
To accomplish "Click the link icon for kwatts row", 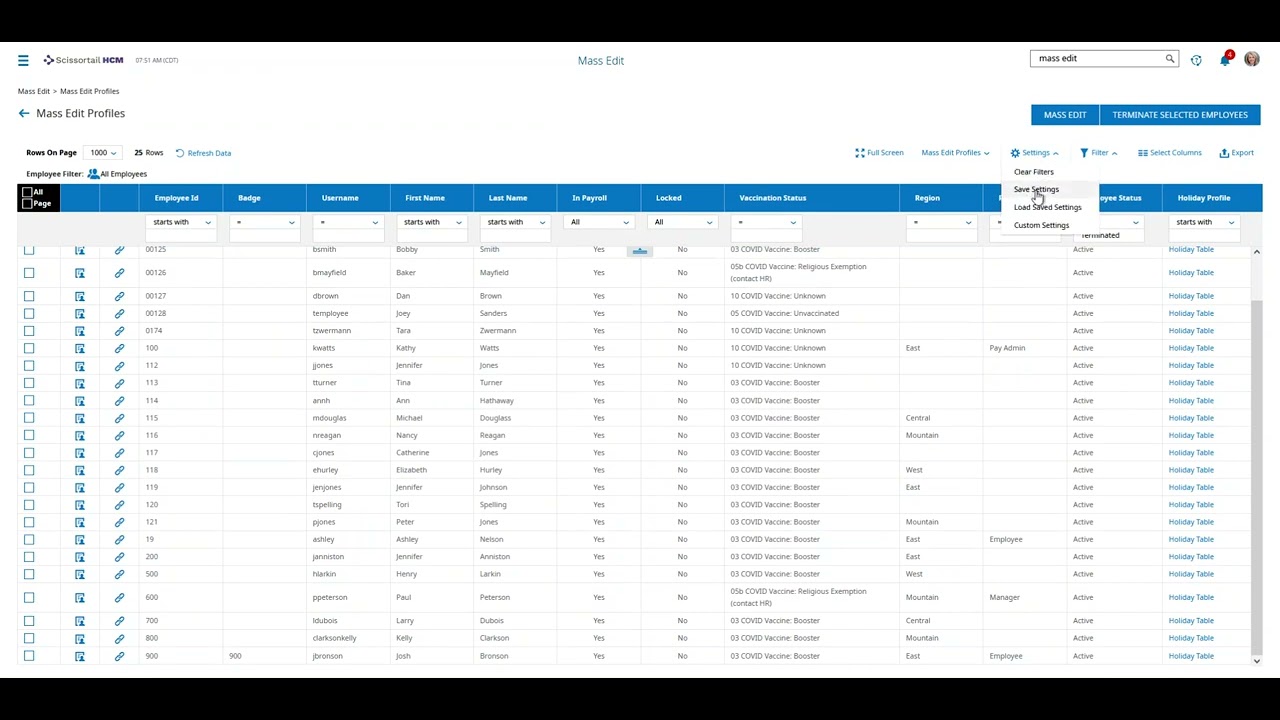I will (119, 348).
